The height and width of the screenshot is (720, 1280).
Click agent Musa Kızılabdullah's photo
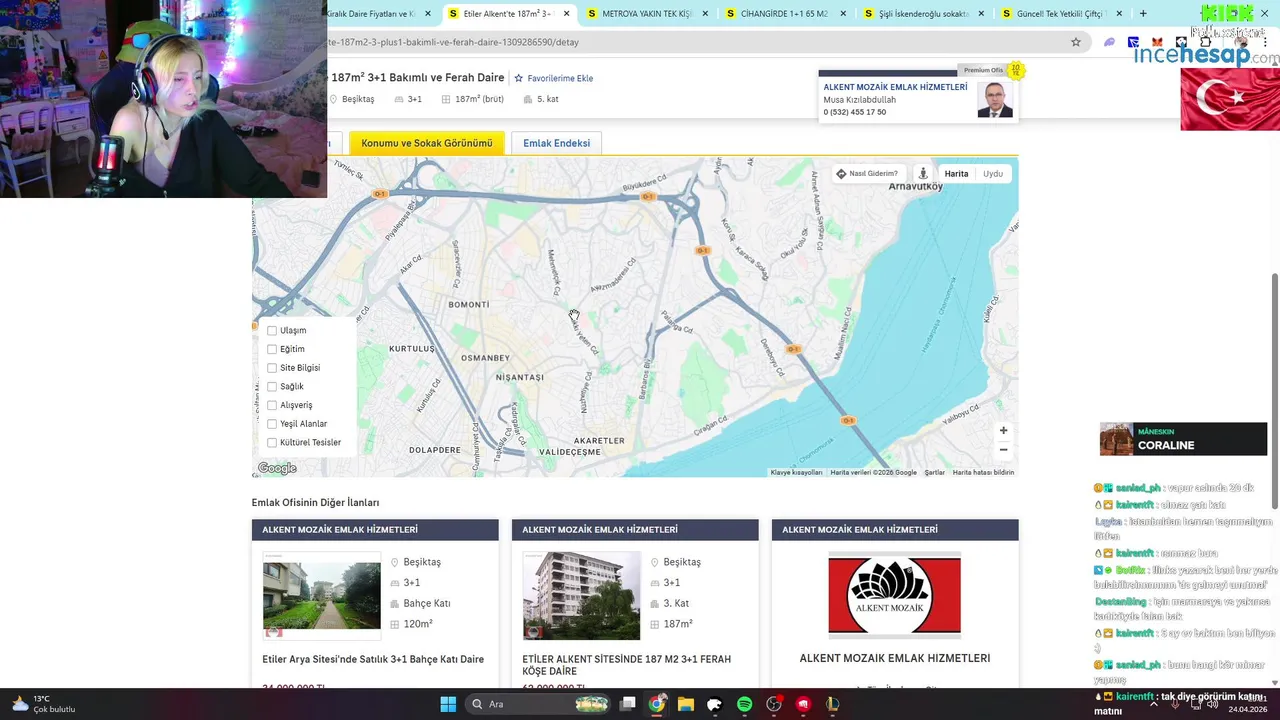click(x=995, y=100)
